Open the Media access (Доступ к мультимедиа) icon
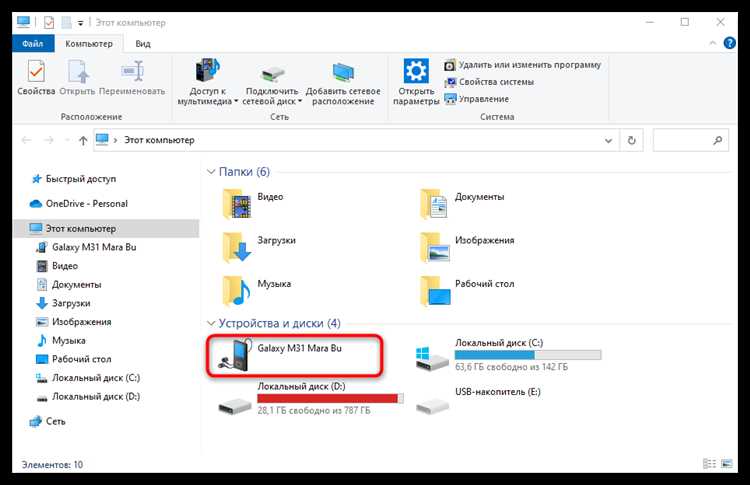This screenshot has width=750, height=485. click(207, 73)
